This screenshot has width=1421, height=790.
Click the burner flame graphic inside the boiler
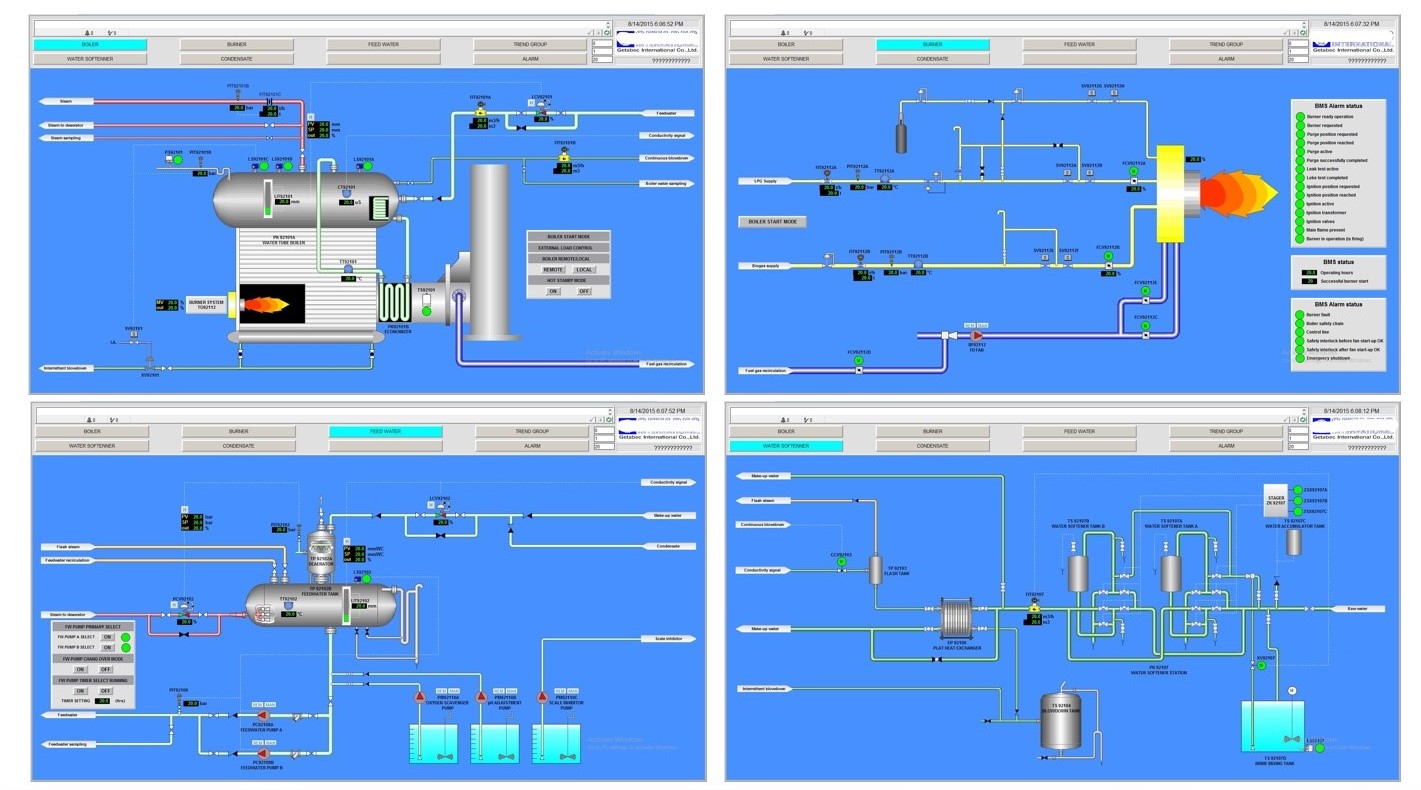coord(265,304)
